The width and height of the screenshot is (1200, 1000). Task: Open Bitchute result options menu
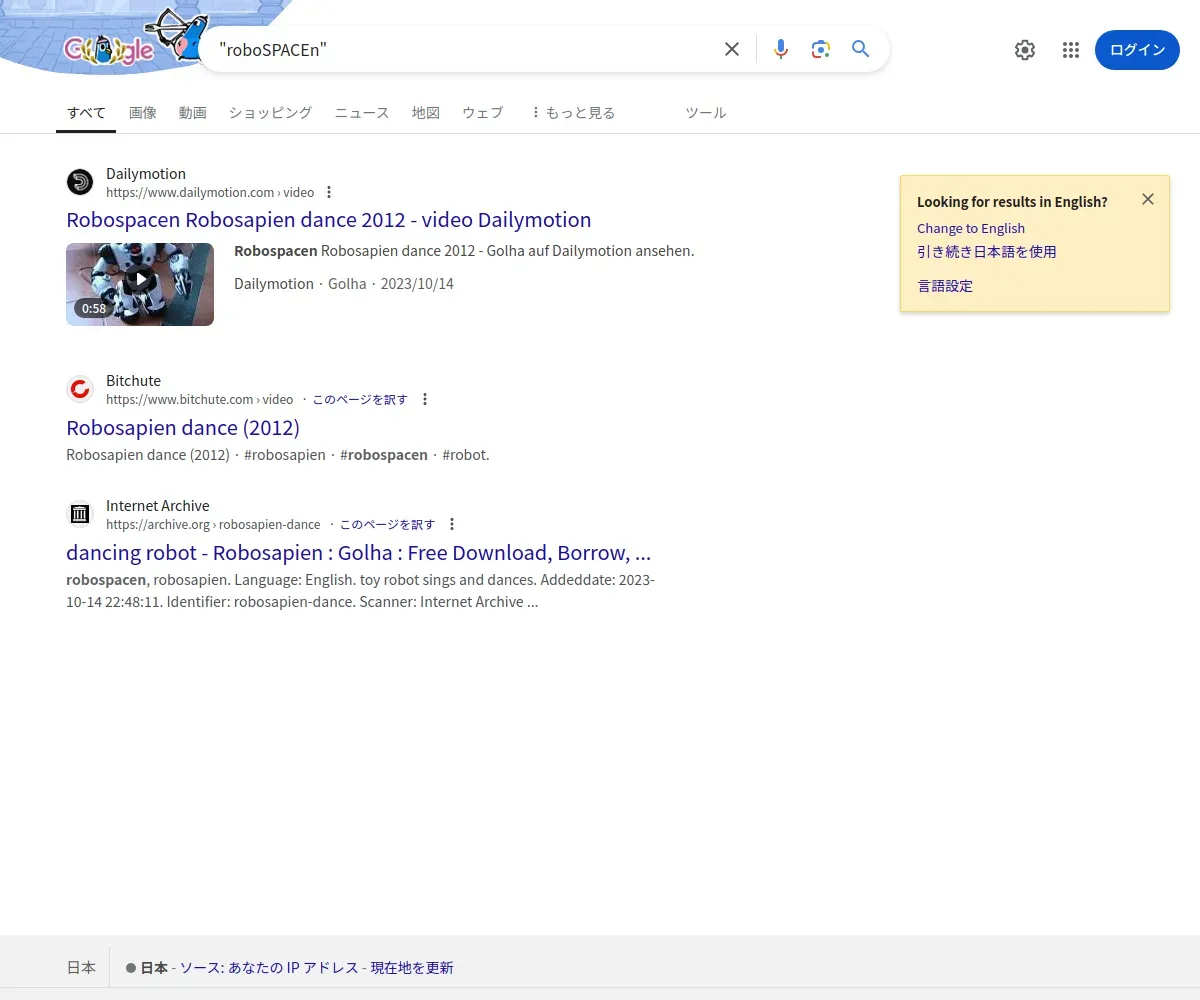(x=425, y=399)
